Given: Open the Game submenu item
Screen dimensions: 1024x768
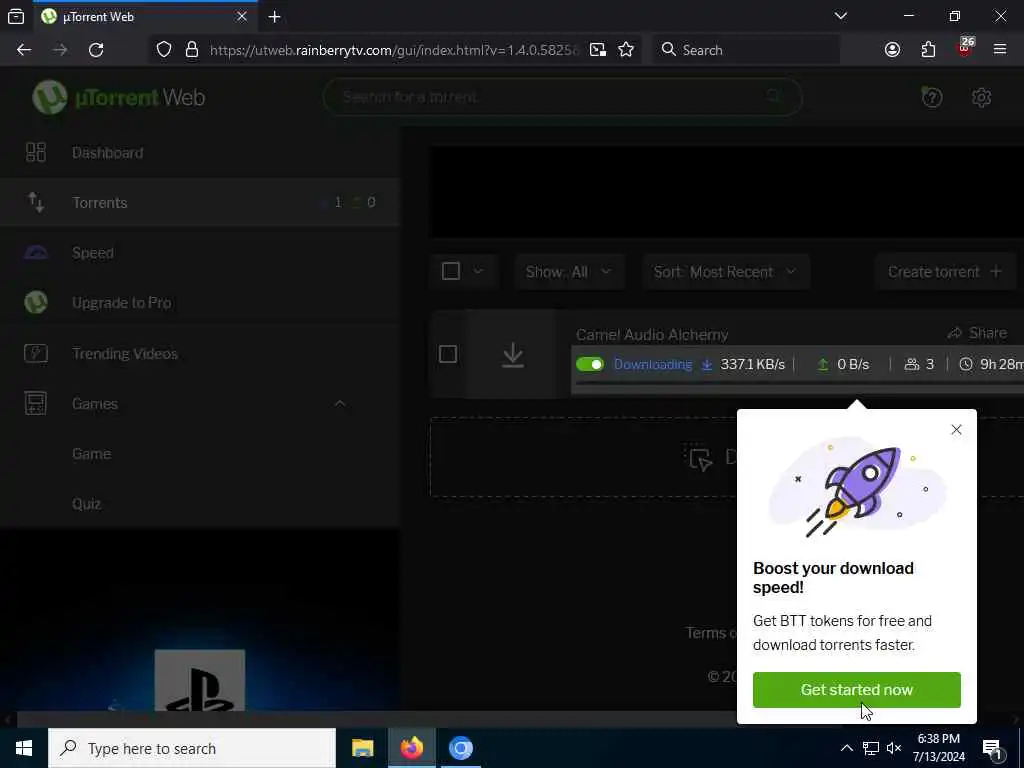Looking at the screenshot, I should [91, 454].
